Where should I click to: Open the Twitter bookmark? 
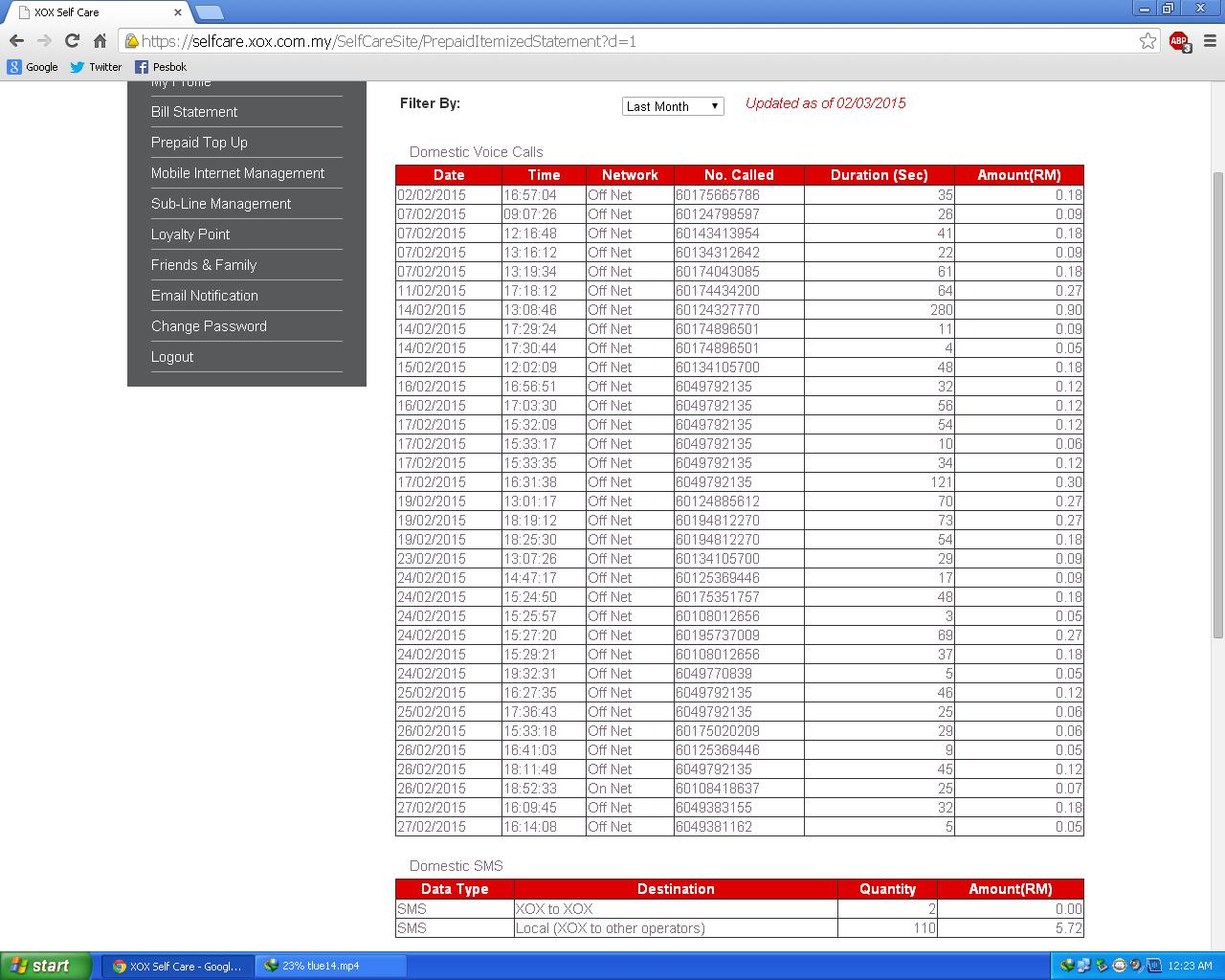[x=96, y=67]
